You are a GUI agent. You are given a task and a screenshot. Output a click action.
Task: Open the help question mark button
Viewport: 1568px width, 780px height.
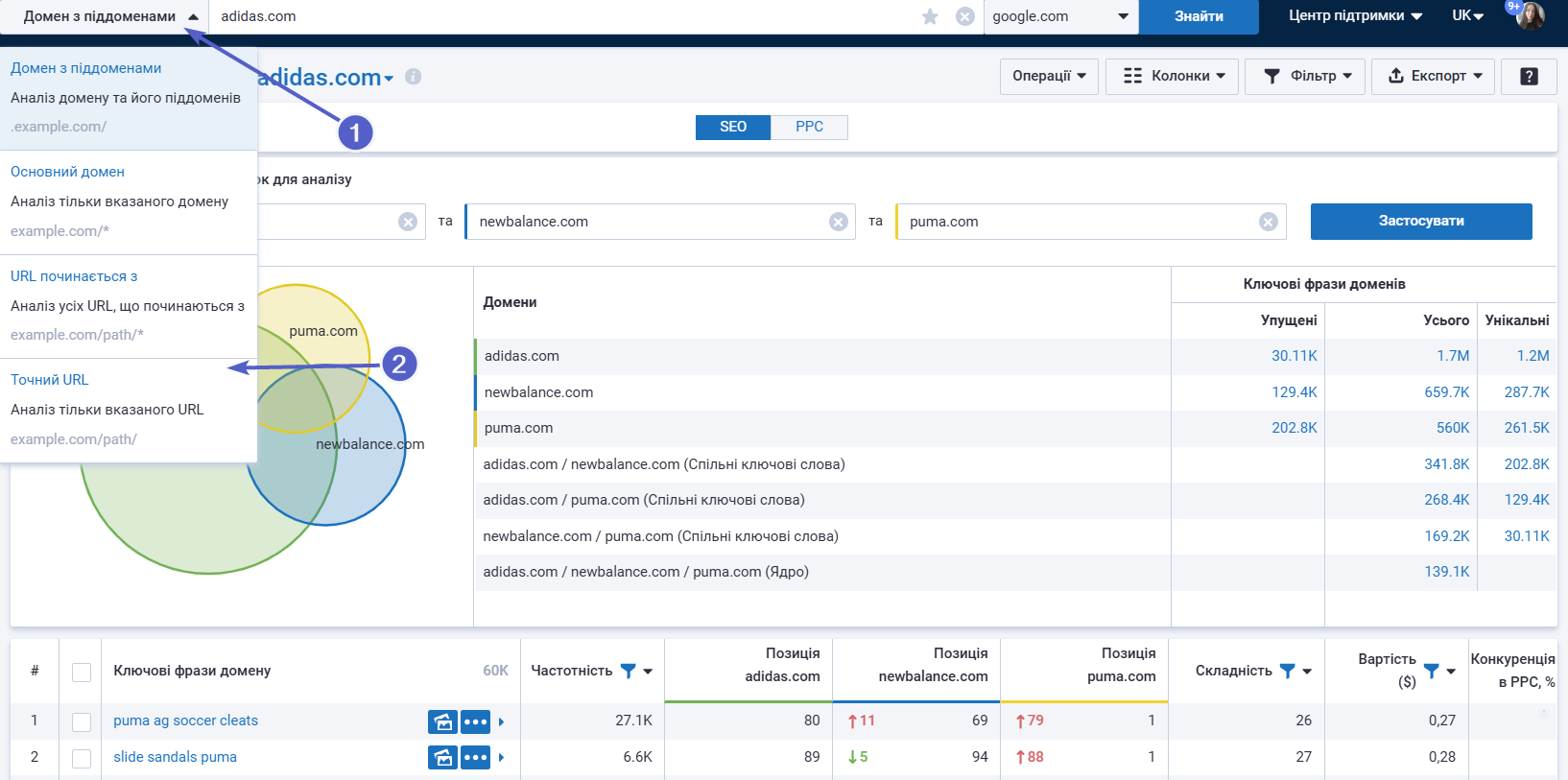(1530, 77)
